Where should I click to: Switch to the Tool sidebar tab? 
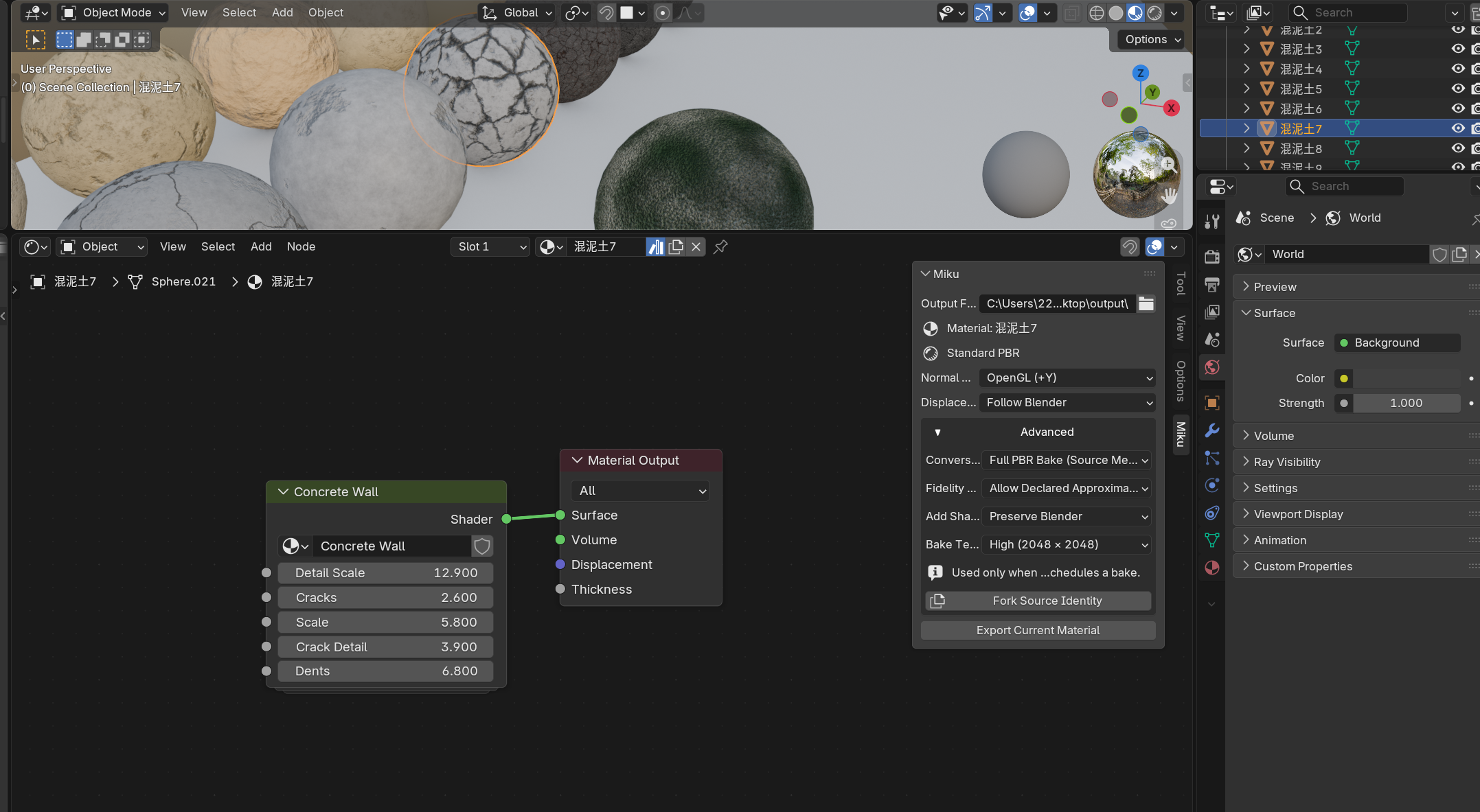1181,283
